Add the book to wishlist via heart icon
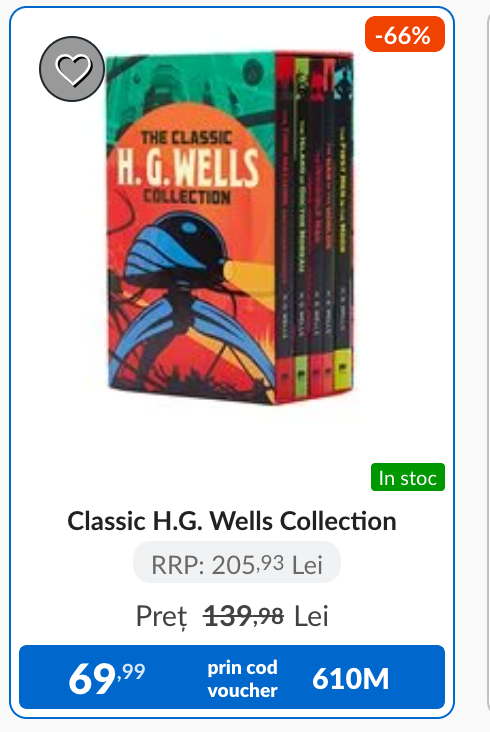Screen dimensions: 490x732 click(72, 69)
